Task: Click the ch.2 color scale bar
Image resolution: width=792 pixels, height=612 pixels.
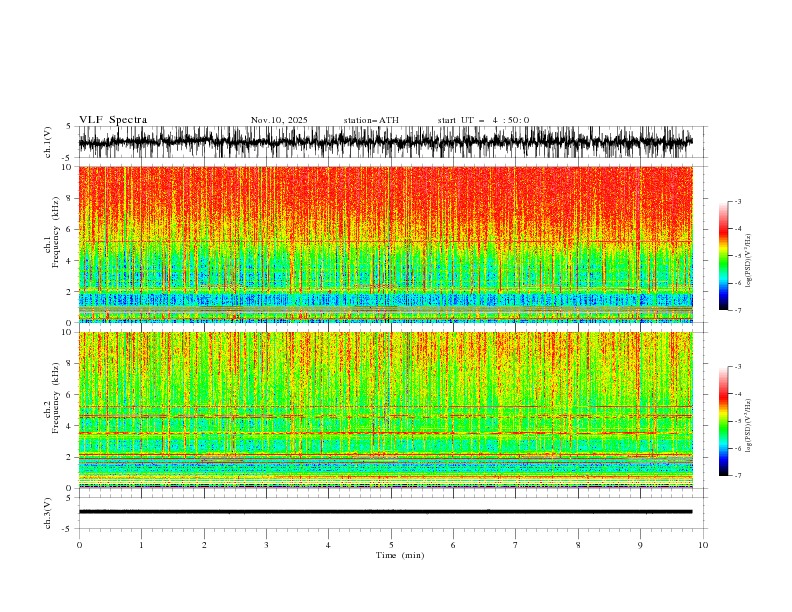Action: click(723, 421)
